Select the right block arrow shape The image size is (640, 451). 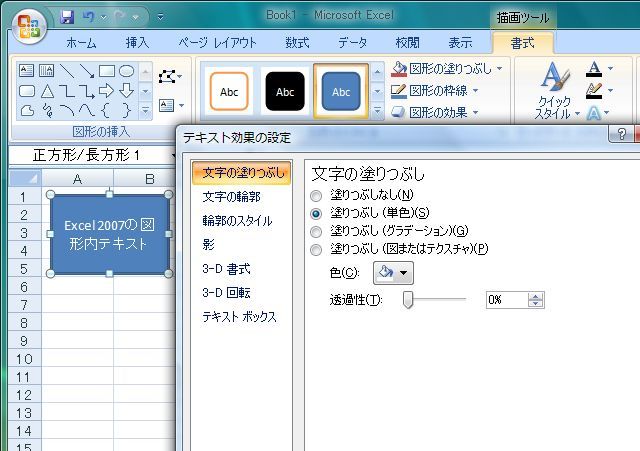coord(107,91)
